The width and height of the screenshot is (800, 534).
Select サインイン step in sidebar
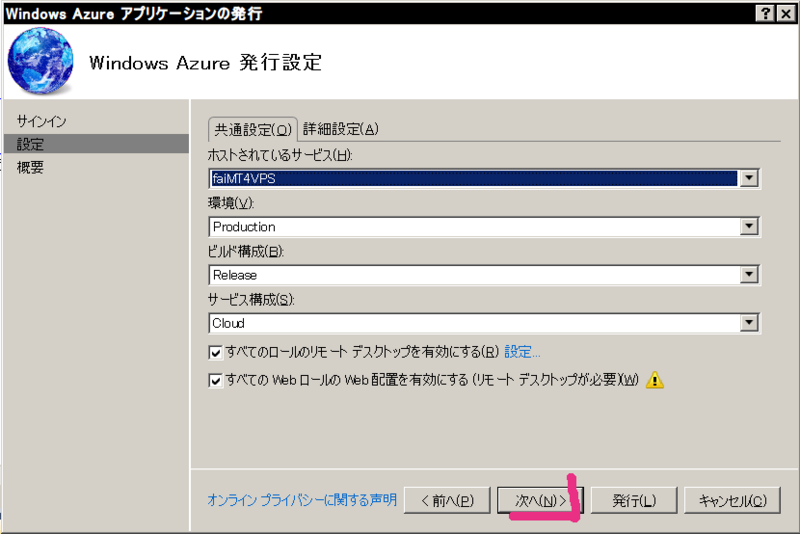[41, 121]
